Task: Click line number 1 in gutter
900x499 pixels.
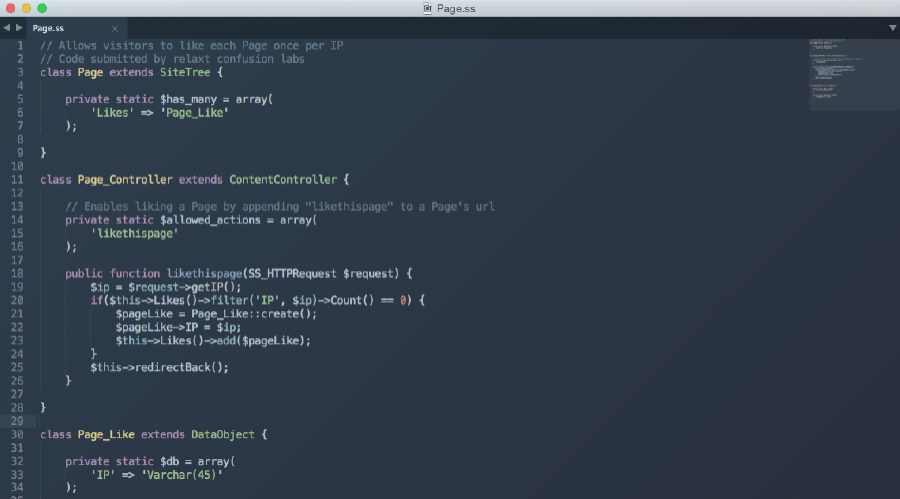Action: pos(20,45)
